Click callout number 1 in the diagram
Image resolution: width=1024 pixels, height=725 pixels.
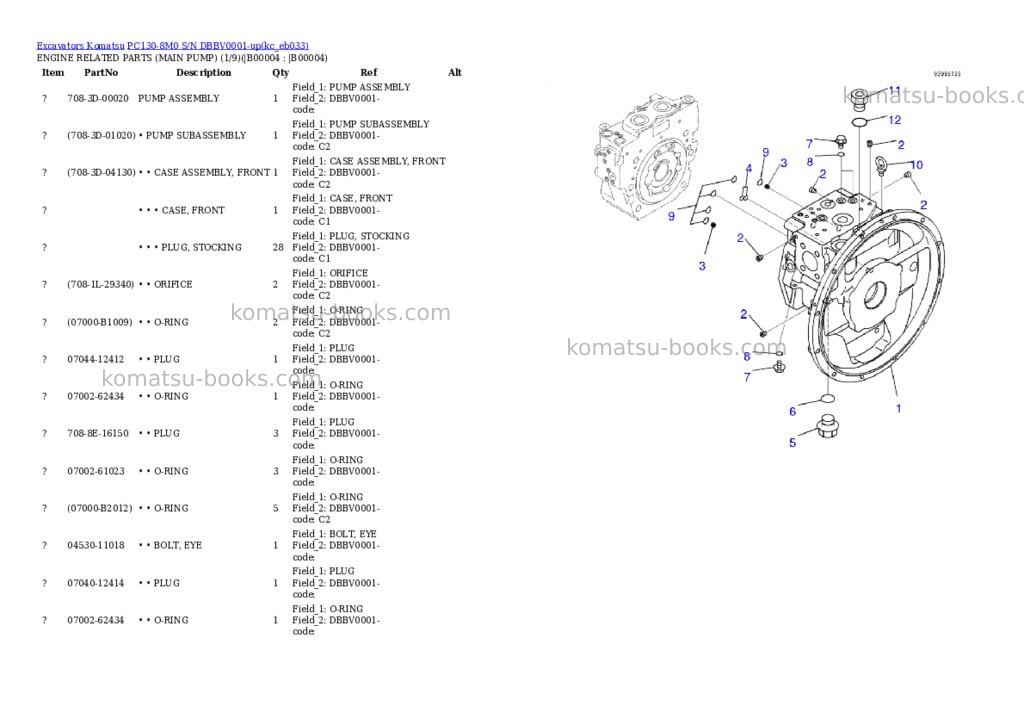[899, 409]
